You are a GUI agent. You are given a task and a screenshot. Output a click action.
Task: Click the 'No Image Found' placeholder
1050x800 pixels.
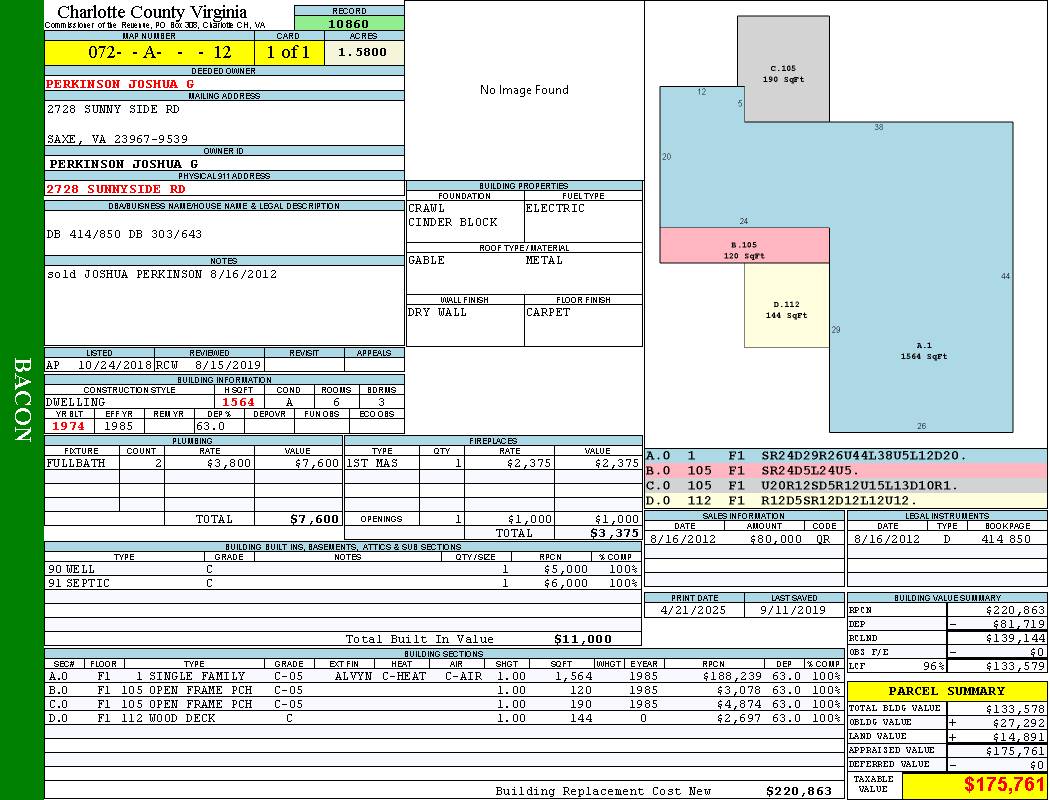[523, 90]
